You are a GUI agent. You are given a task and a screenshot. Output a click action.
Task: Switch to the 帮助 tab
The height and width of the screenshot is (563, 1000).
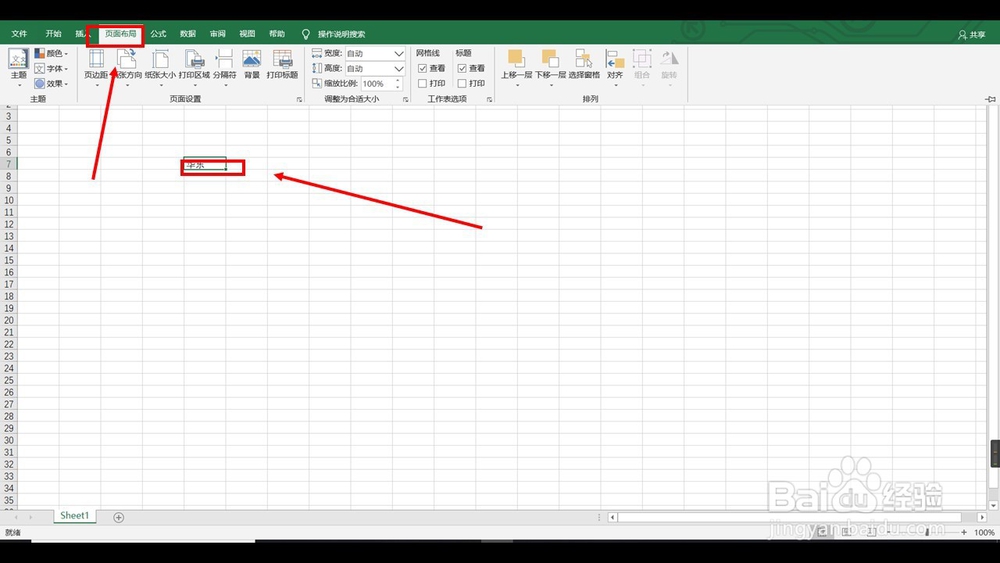(277, 34)
